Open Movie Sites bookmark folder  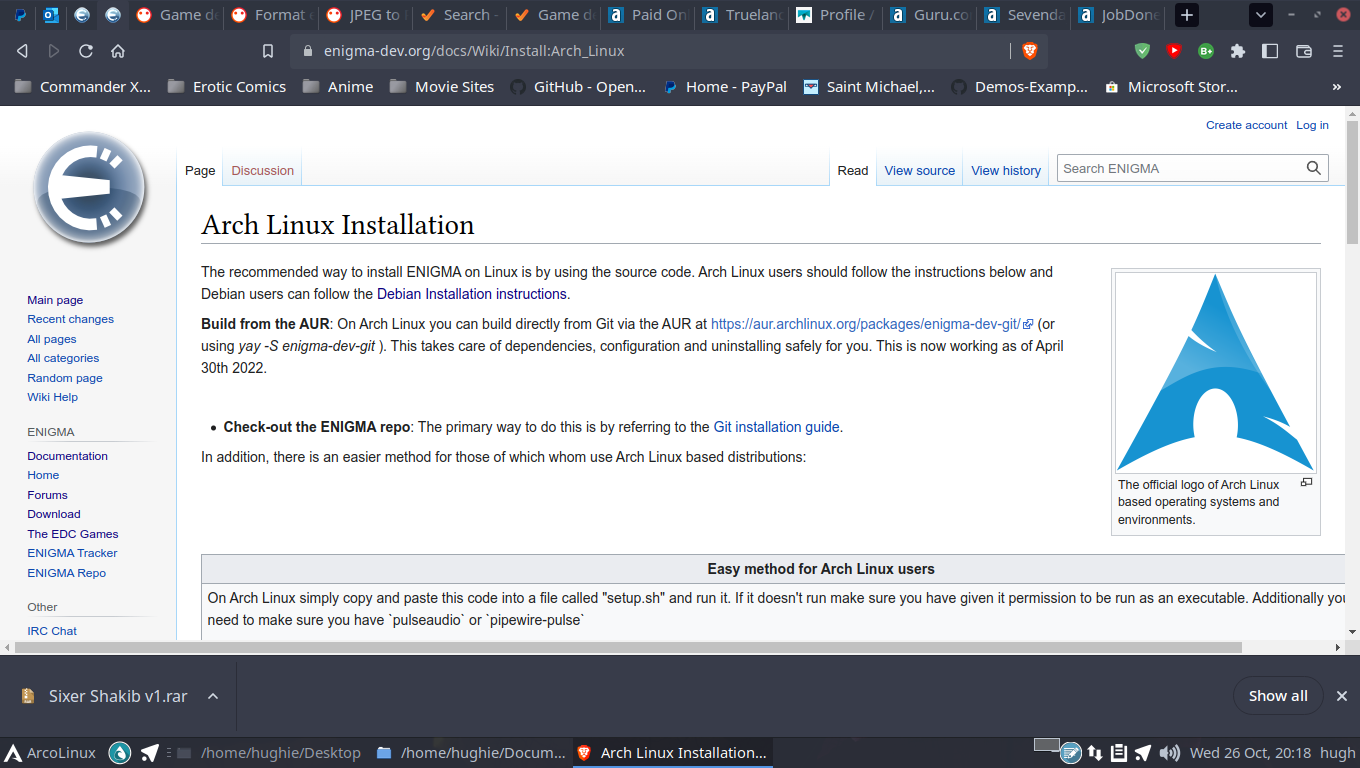442,87
